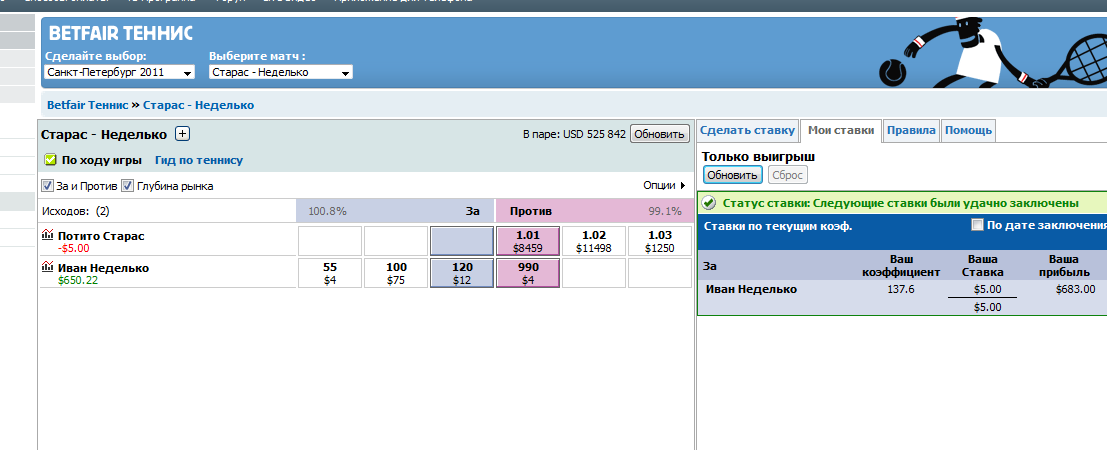Toggle the За и Против checkbox
This screenshot has height=450, width=1107.
[47, 186]
